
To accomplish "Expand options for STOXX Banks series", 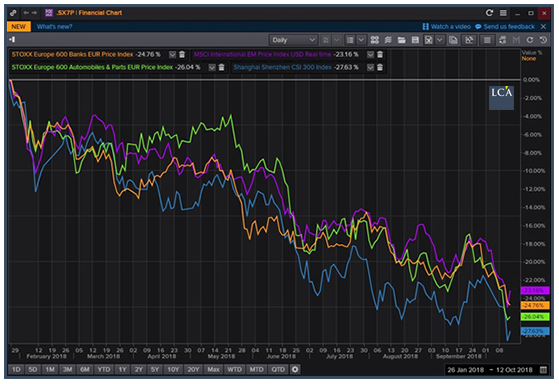I will pos(173,55).
